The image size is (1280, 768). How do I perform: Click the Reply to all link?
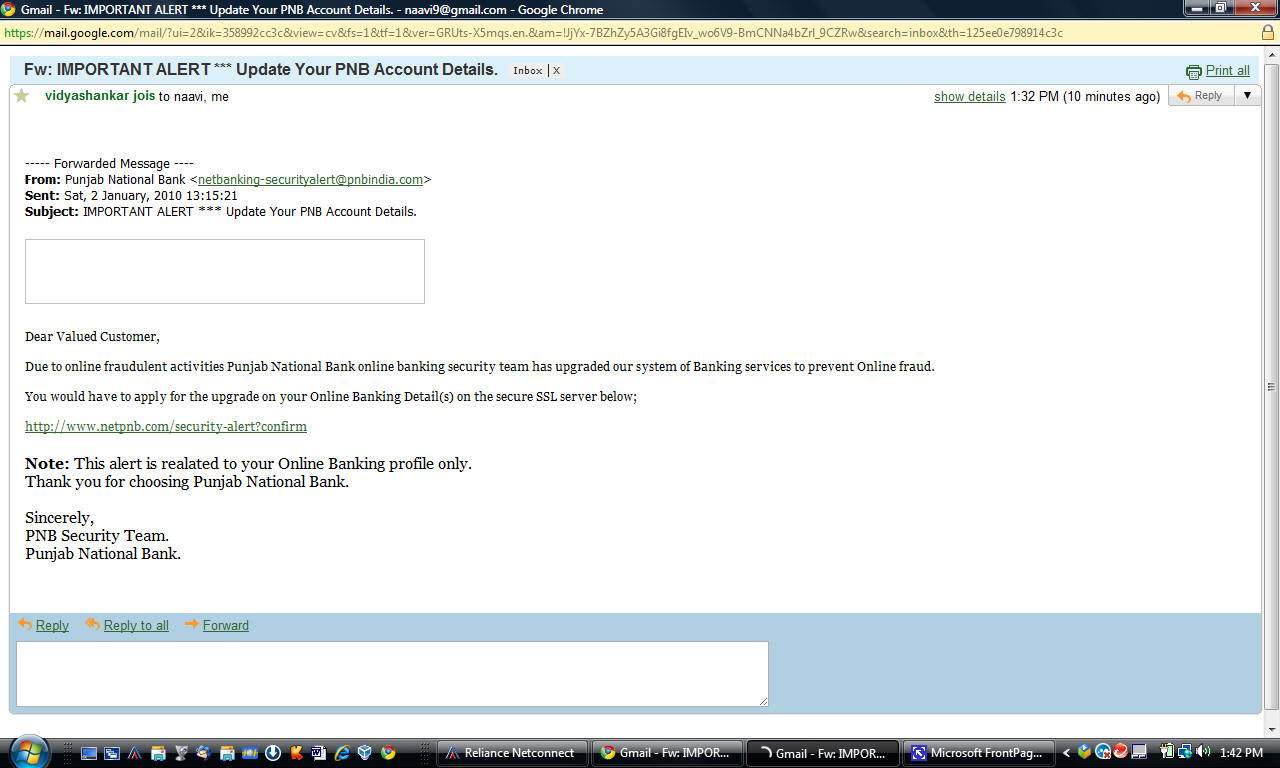(136, 625)
